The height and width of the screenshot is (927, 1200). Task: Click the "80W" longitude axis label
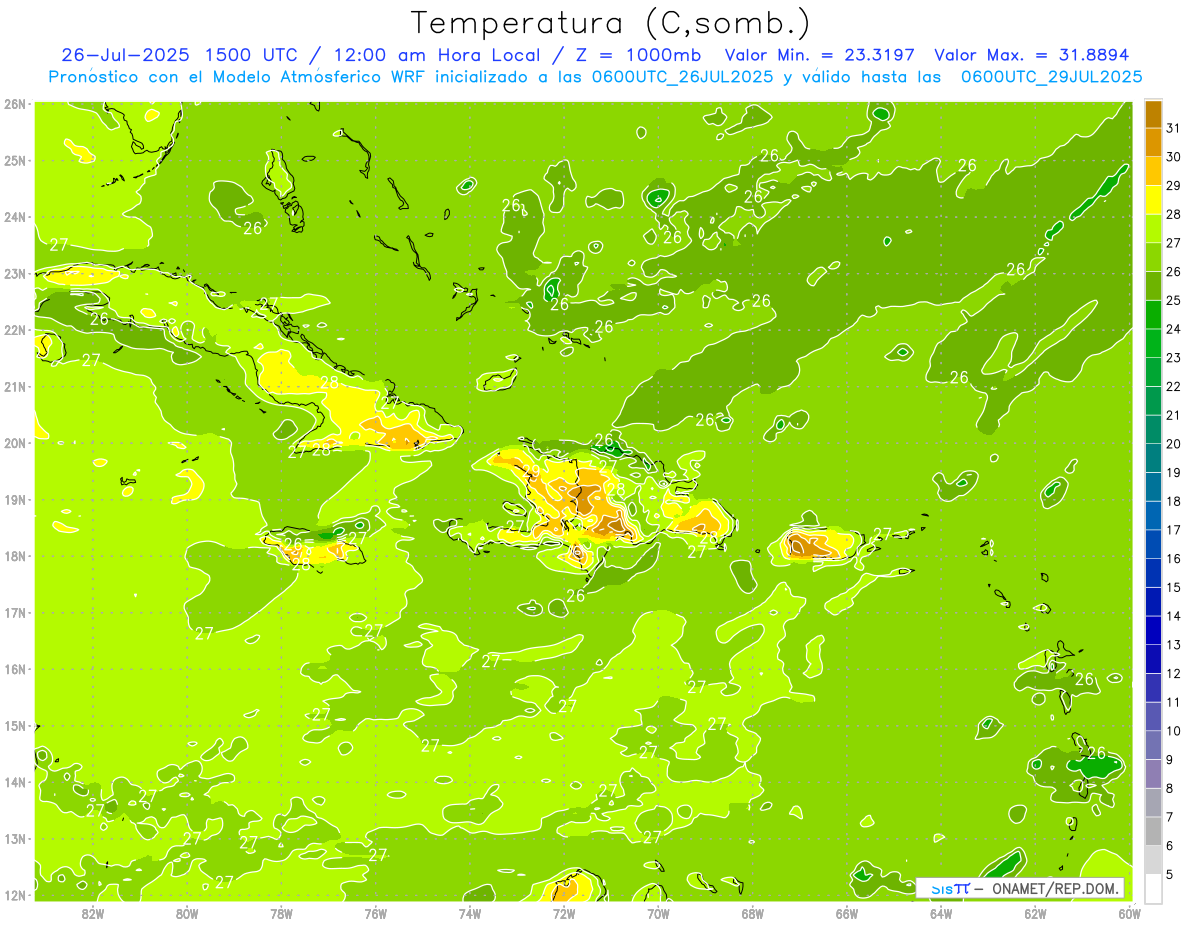tap(186, 913)
